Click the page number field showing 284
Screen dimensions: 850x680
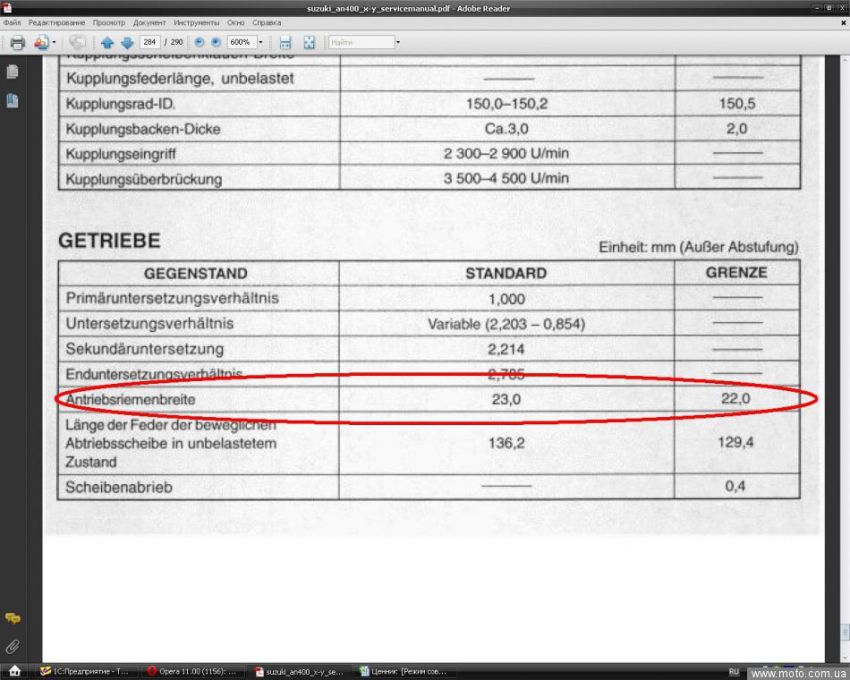tap(150, 43)
